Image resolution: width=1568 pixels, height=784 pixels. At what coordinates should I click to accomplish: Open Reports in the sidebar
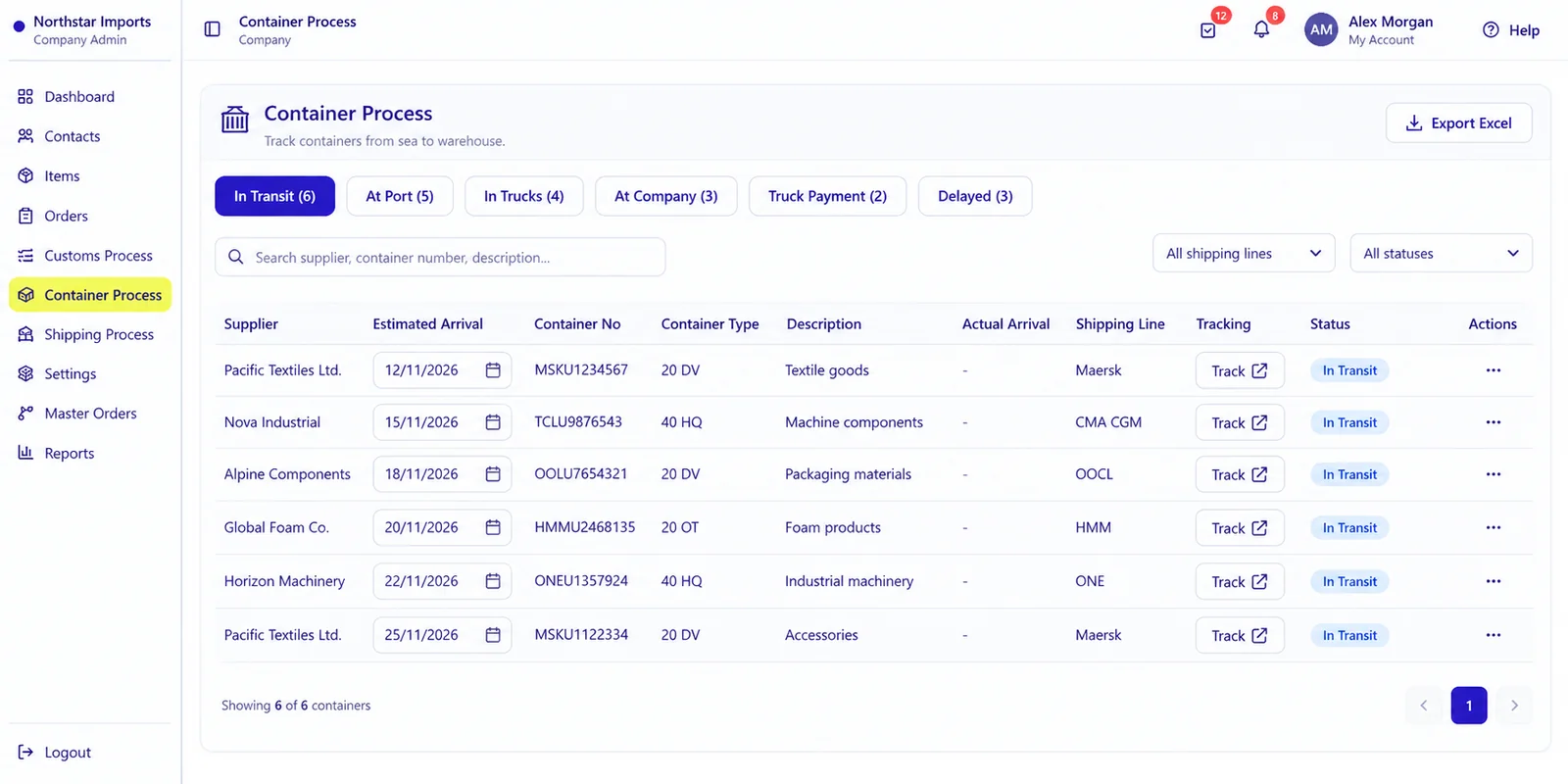pos(89,453)
